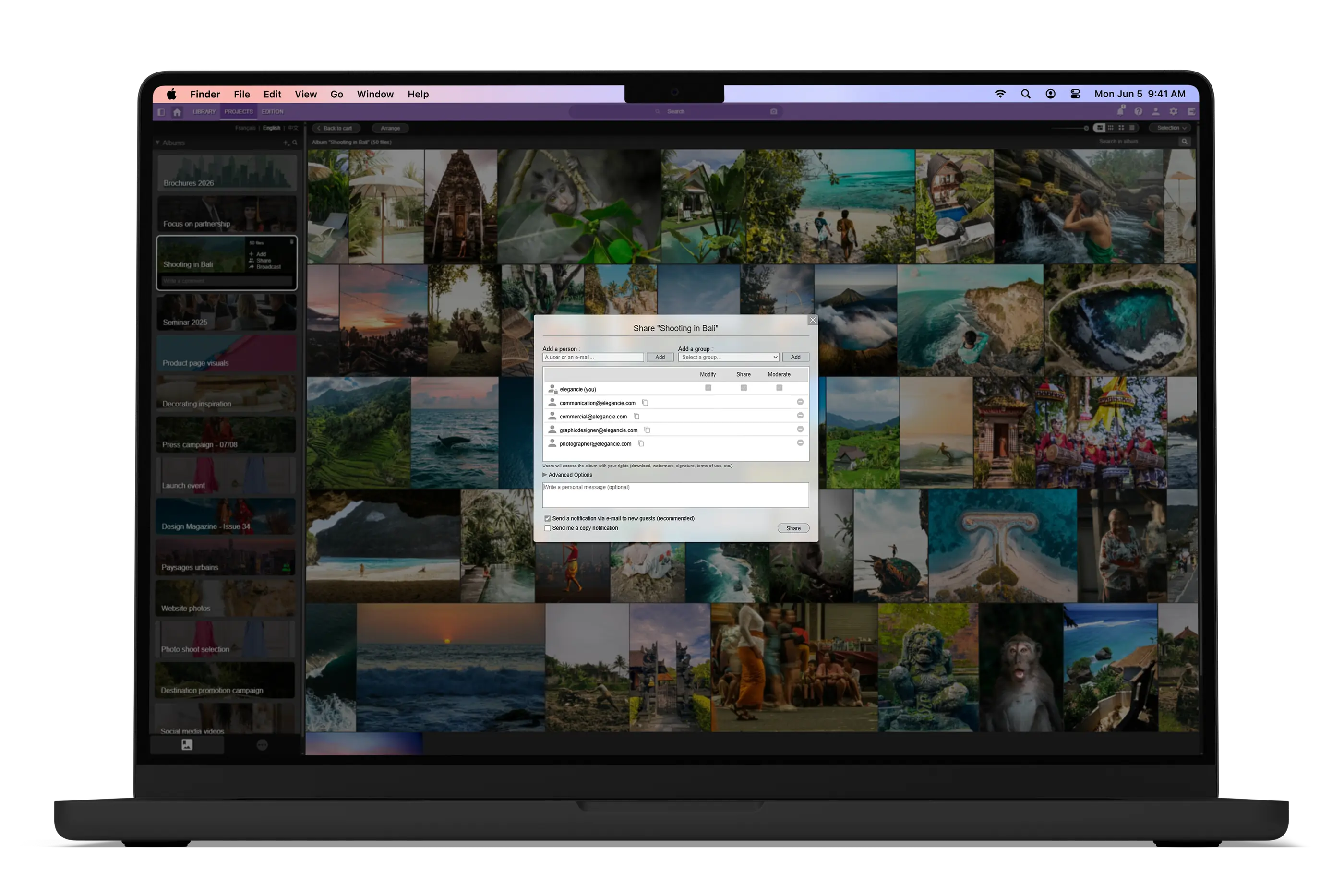Open the Select a group dropdown
Image resolution: width=1344 pixels, height=896 pixels.
[728, 357]
